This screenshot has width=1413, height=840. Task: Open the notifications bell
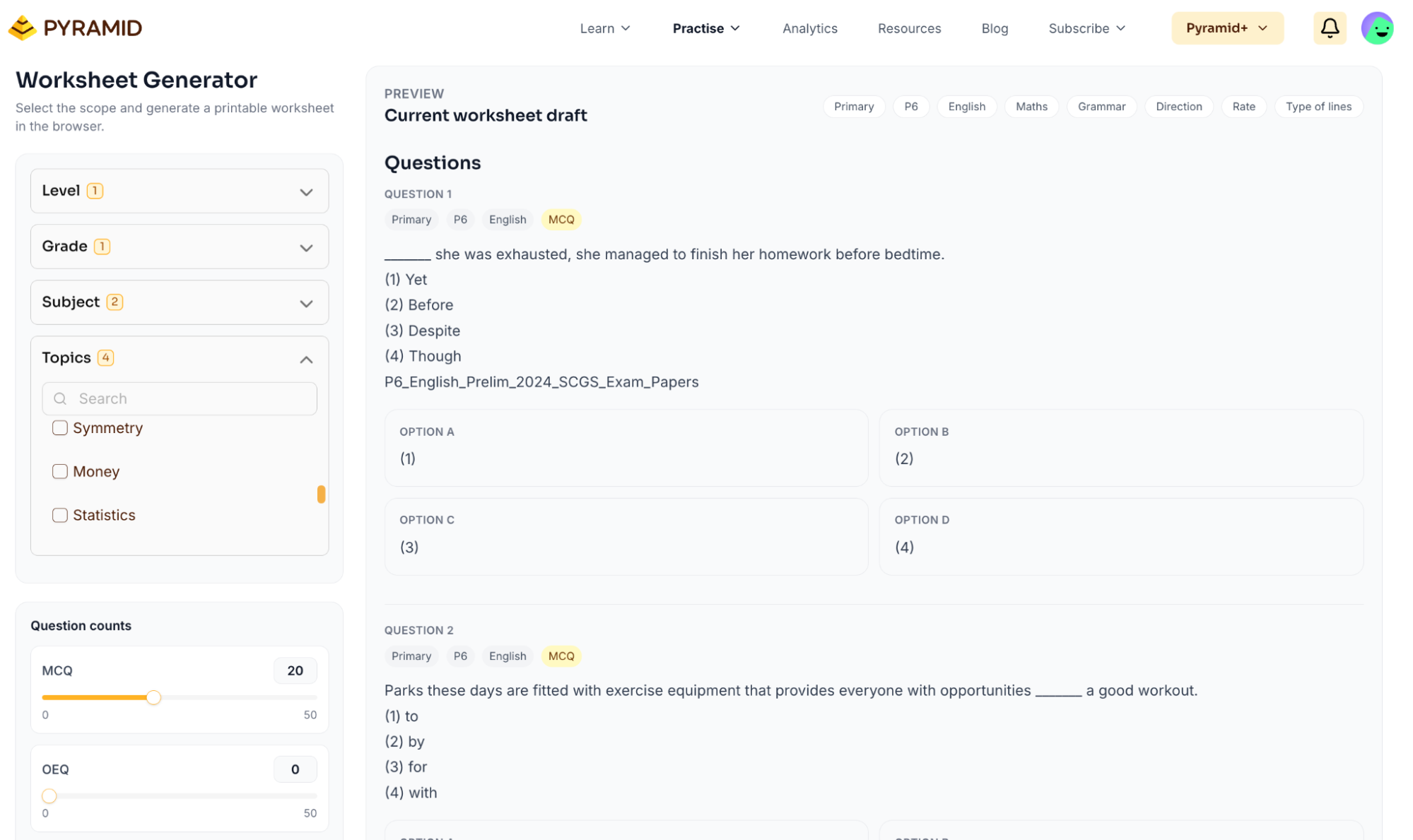click(x=1330, y=28)
